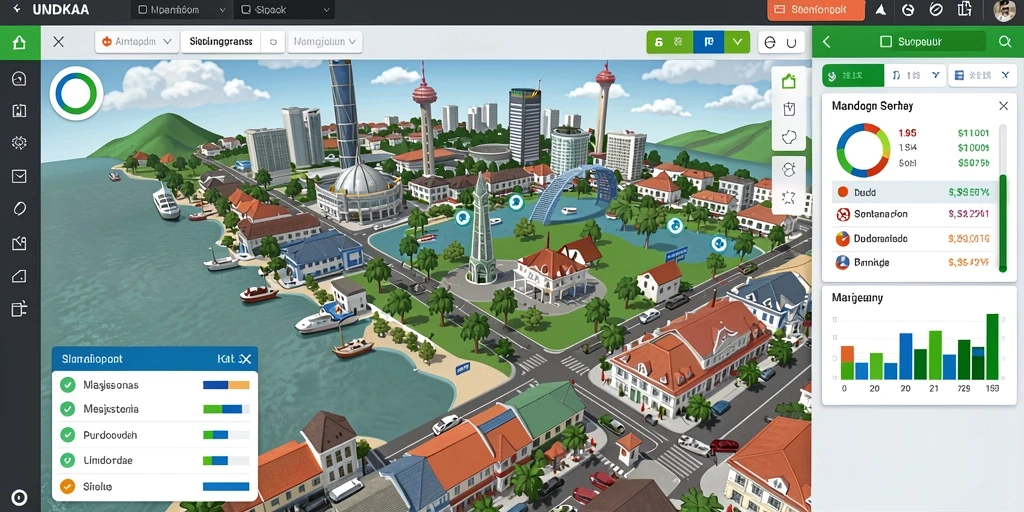
Task: Expand the Amtepdm dropdown
Action: click(x=137, y=42)
